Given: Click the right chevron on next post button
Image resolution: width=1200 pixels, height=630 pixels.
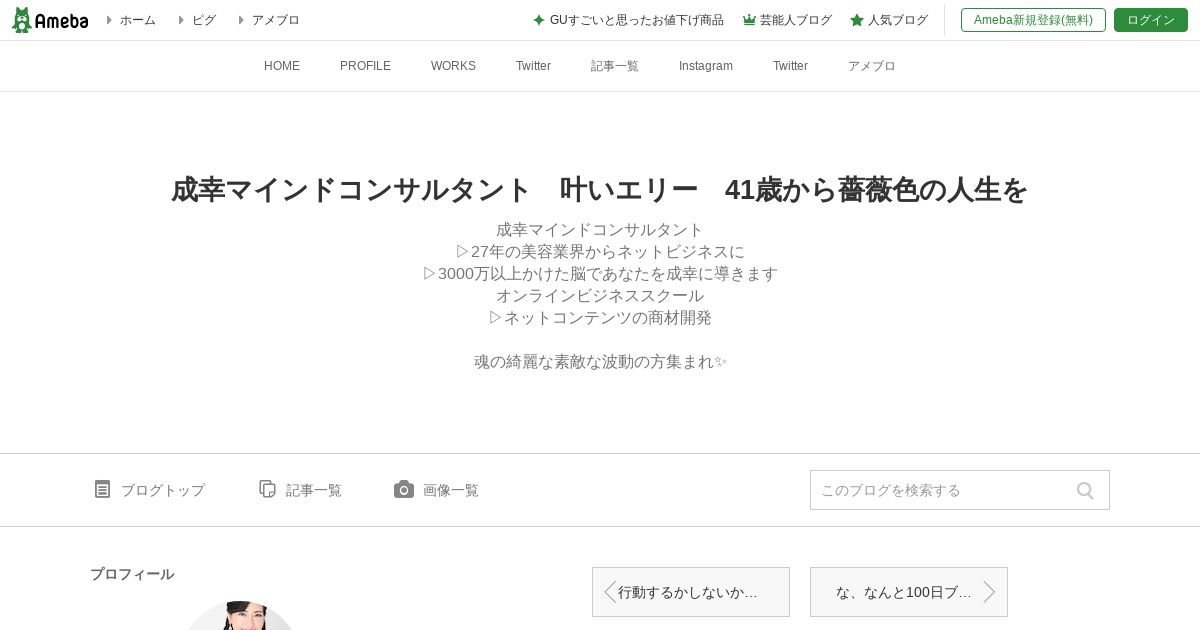Looking at the screenshot, I should 990,592.
